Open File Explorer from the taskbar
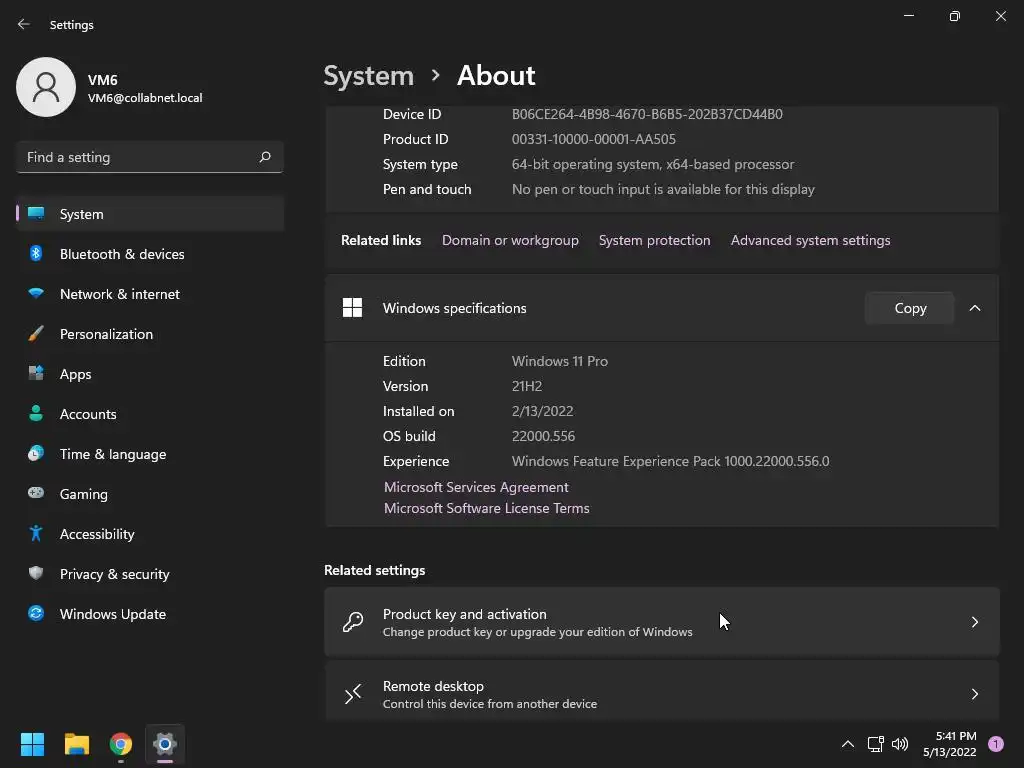Image resolution: width=1024 pixels, height=768 pixels. click(x=76, y=744)
